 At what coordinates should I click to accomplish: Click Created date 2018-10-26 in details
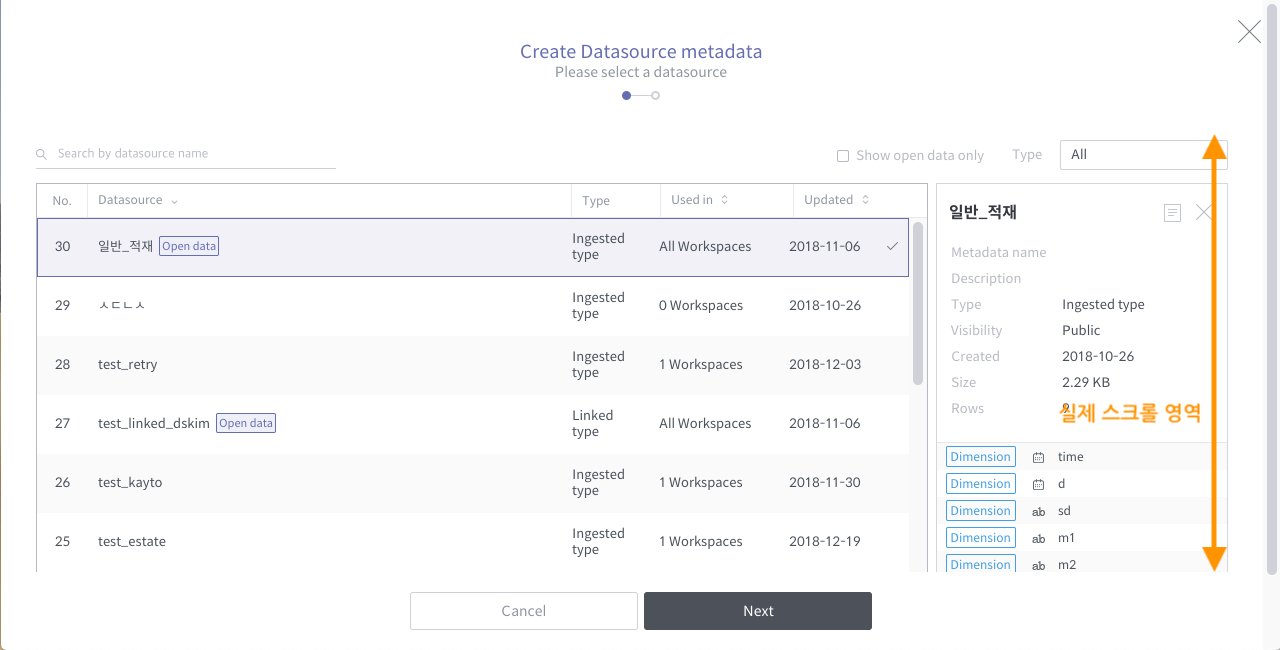1098,357
